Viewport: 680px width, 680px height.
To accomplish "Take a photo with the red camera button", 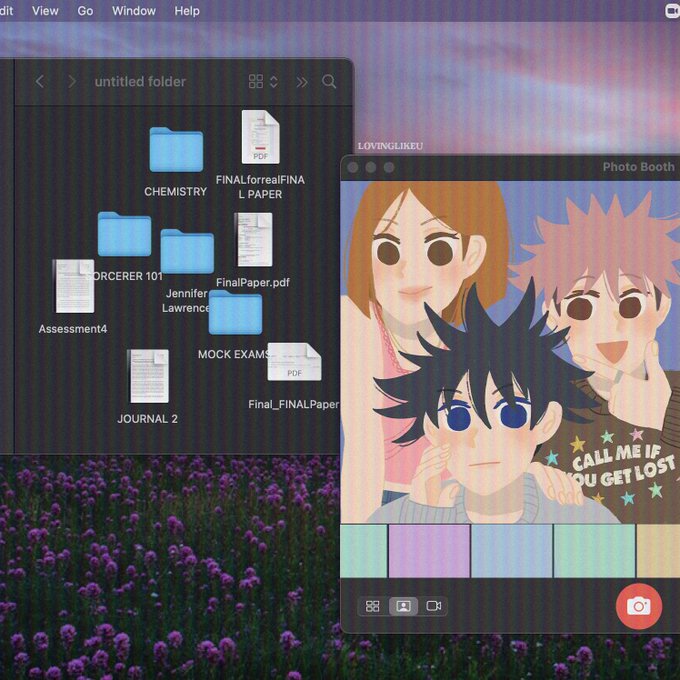I will [639, 606].
